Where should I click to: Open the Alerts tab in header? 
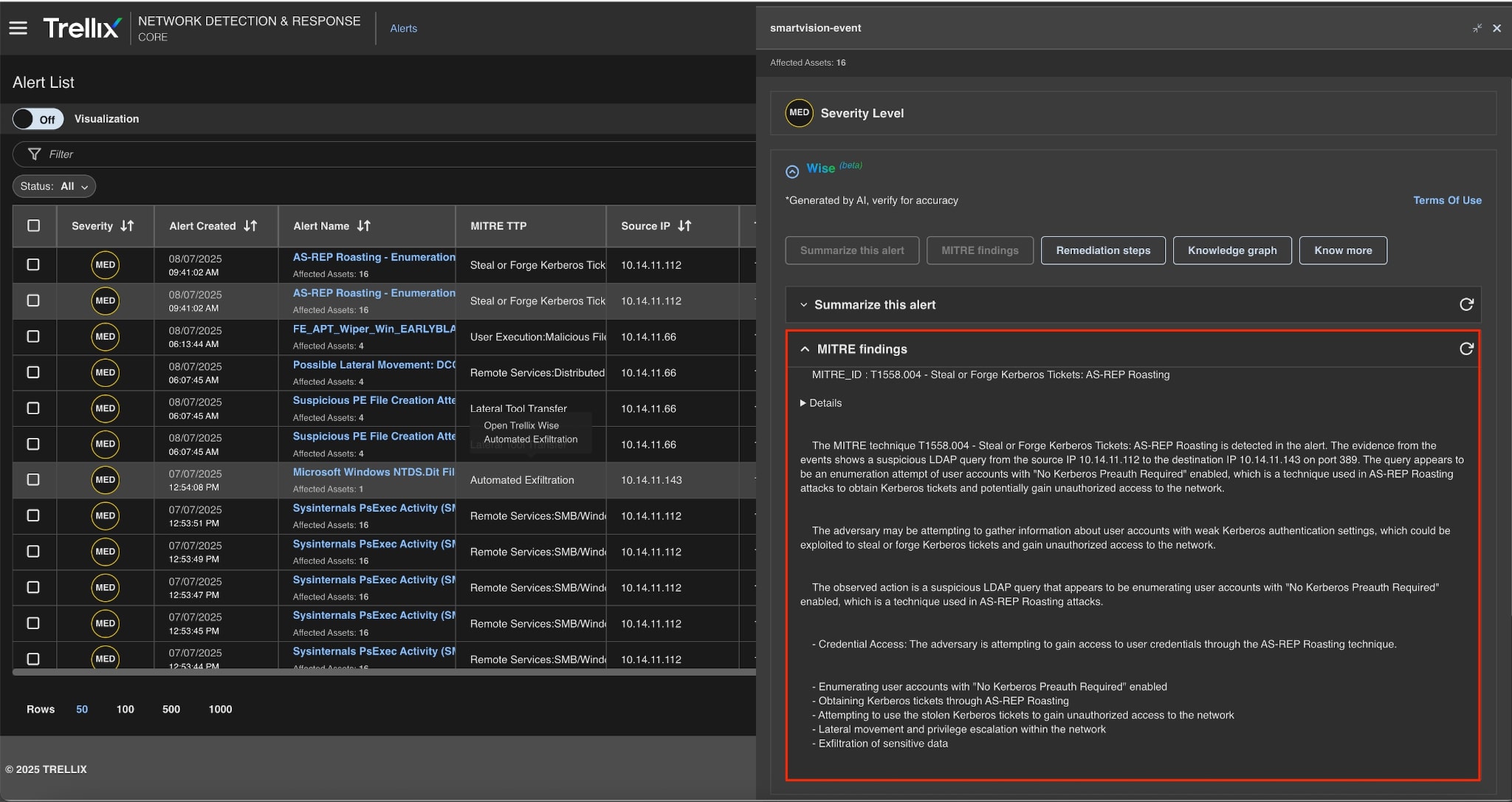pos(403,28)
